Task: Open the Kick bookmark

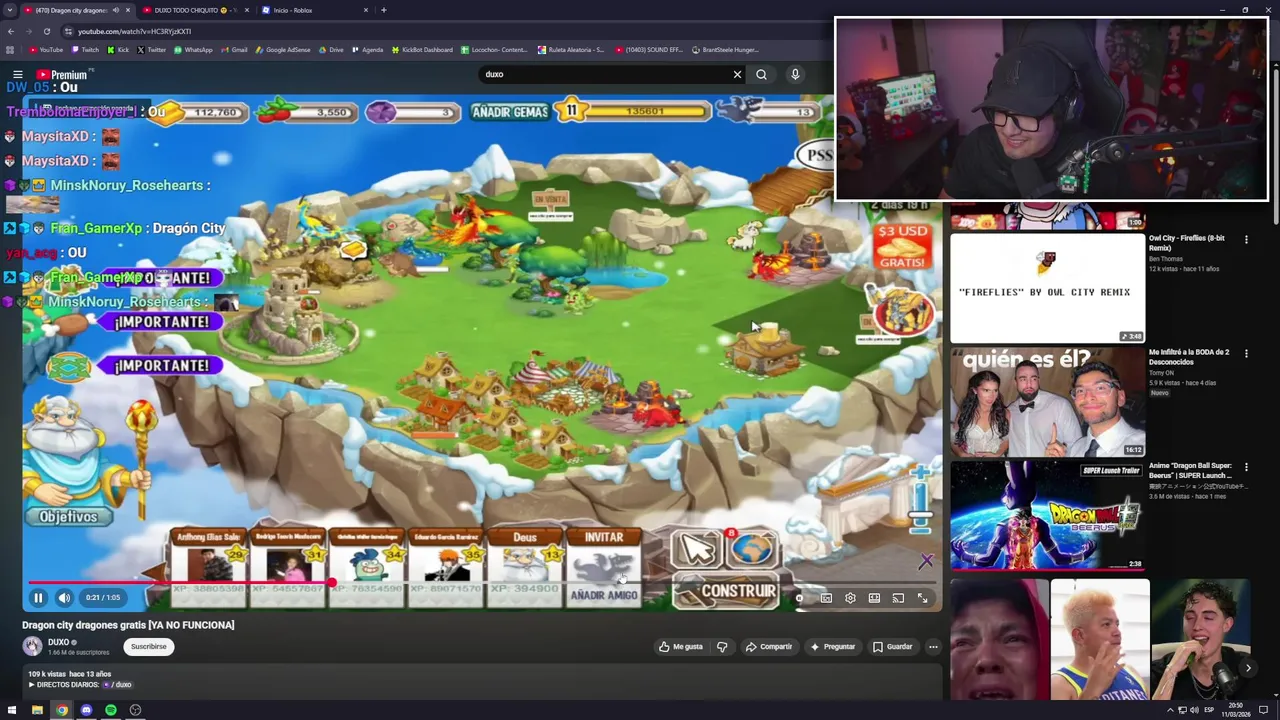Action: click(x=118, y=50)
